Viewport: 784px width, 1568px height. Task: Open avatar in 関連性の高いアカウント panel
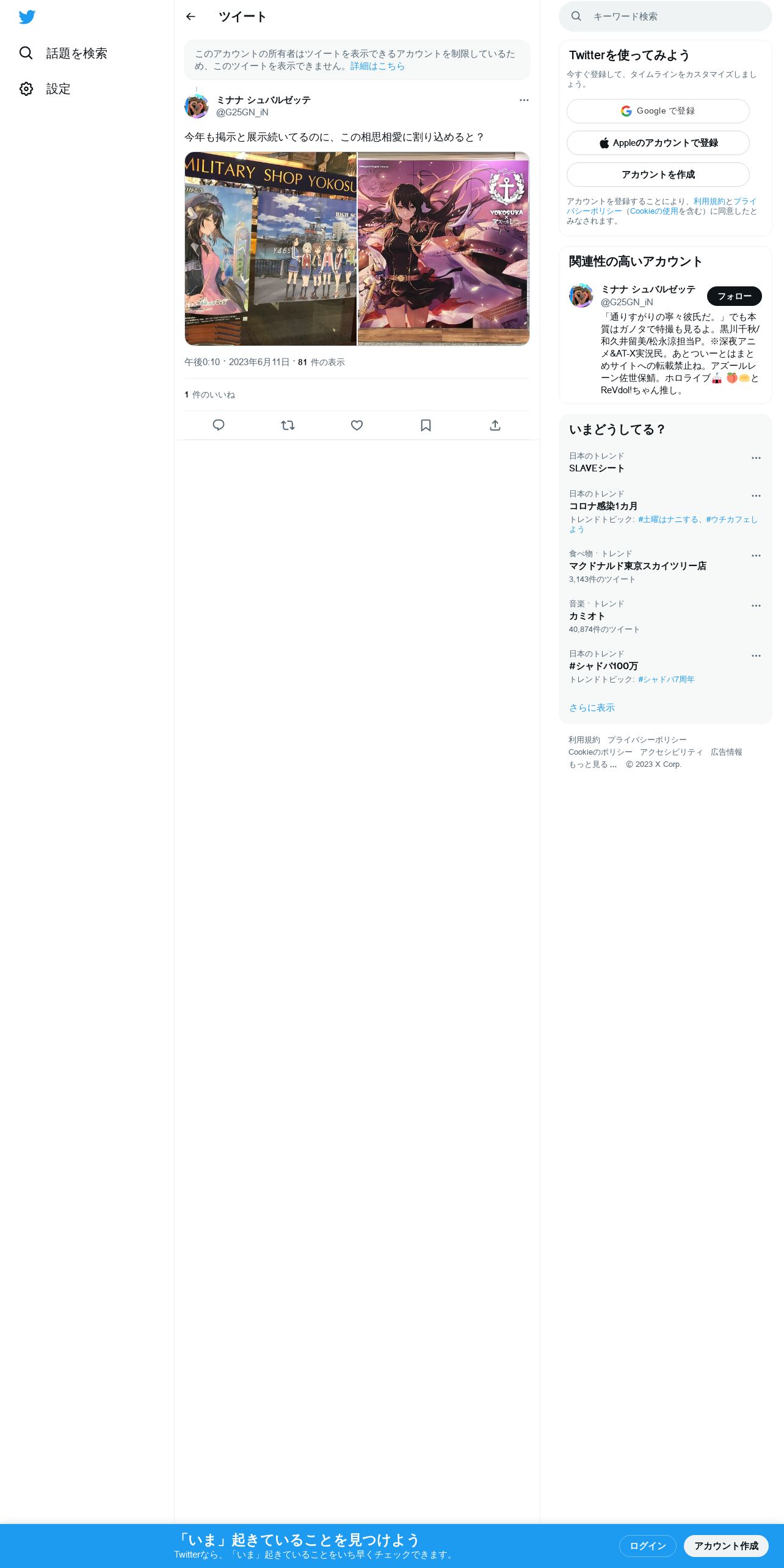click(581, 296)
